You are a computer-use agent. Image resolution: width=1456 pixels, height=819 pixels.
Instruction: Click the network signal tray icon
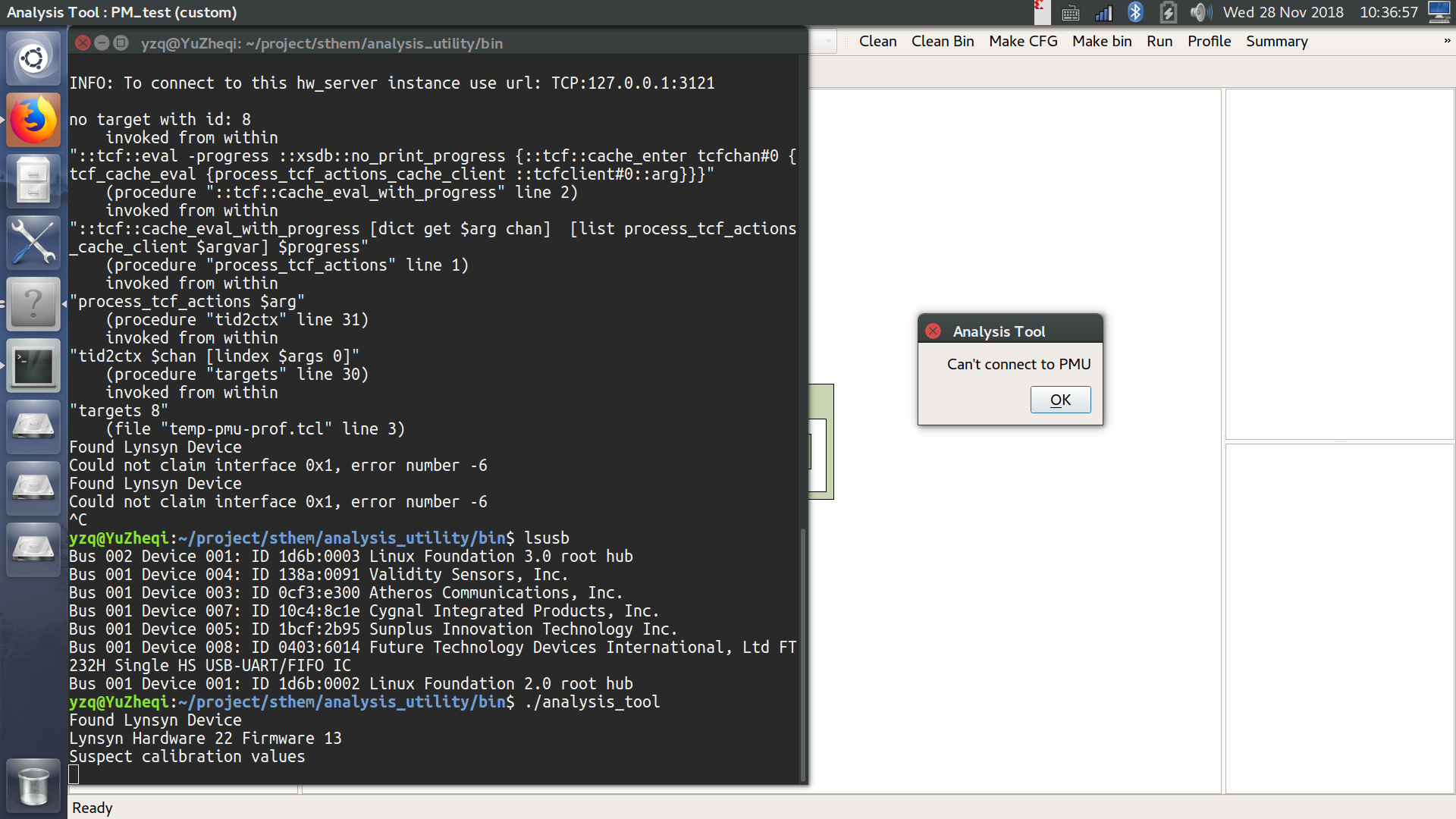click(1103, 12)
